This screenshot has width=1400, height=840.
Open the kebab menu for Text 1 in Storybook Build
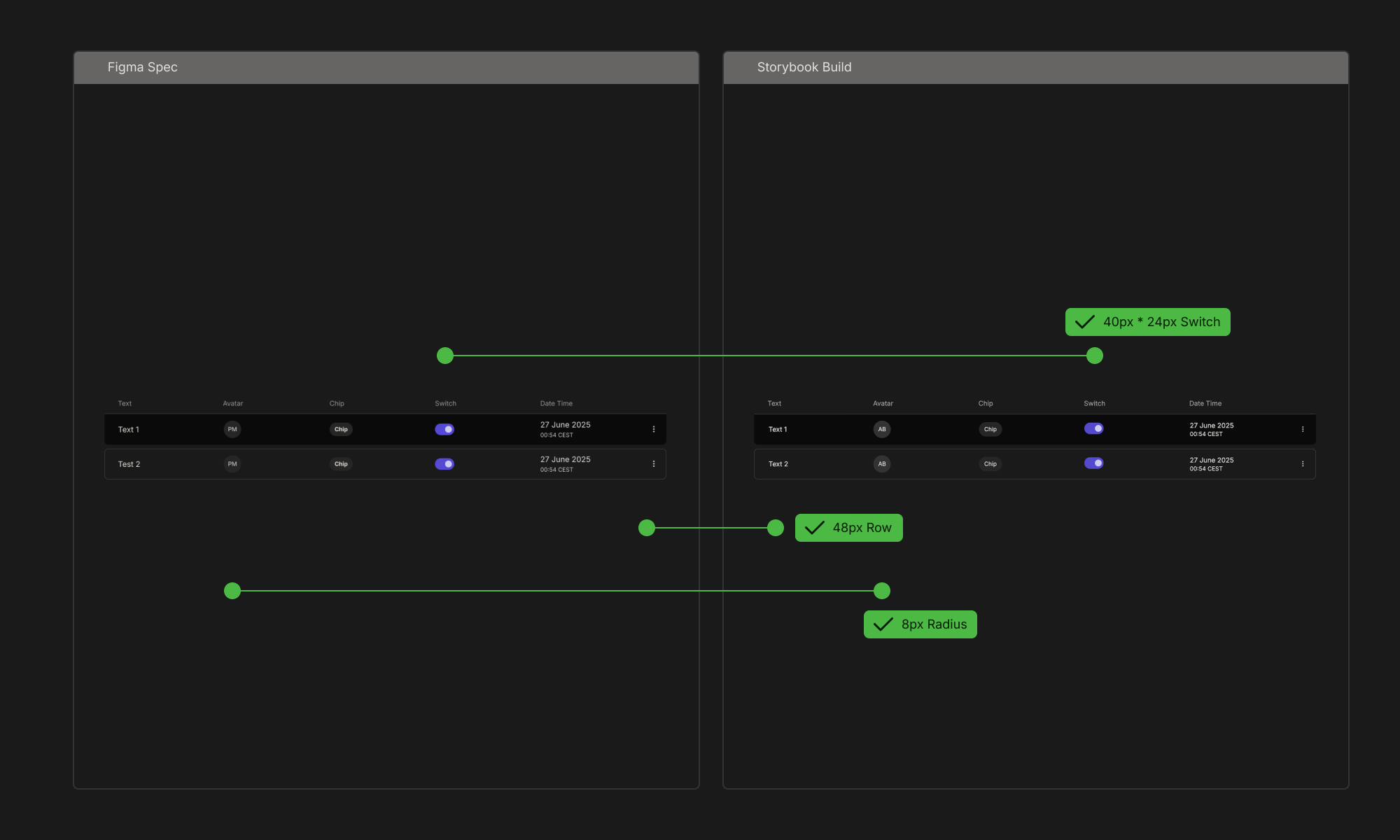pyautogui.click(x=1303, y=429)
